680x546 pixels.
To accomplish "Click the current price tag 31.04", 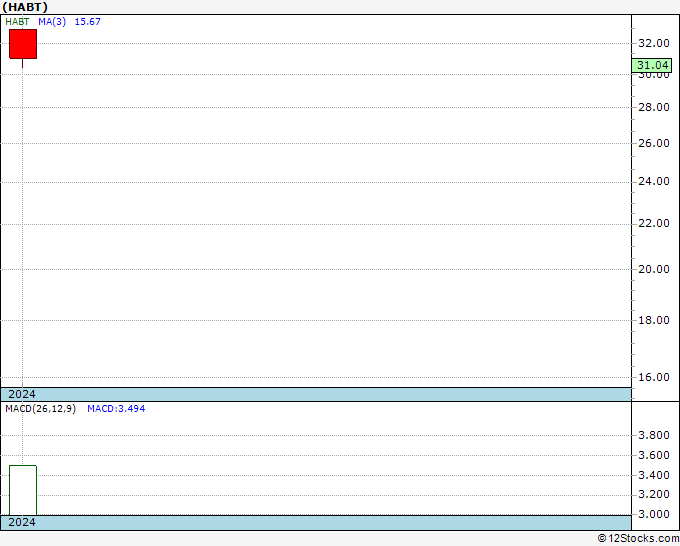I will pyautogui.click(x=652, y=65).
